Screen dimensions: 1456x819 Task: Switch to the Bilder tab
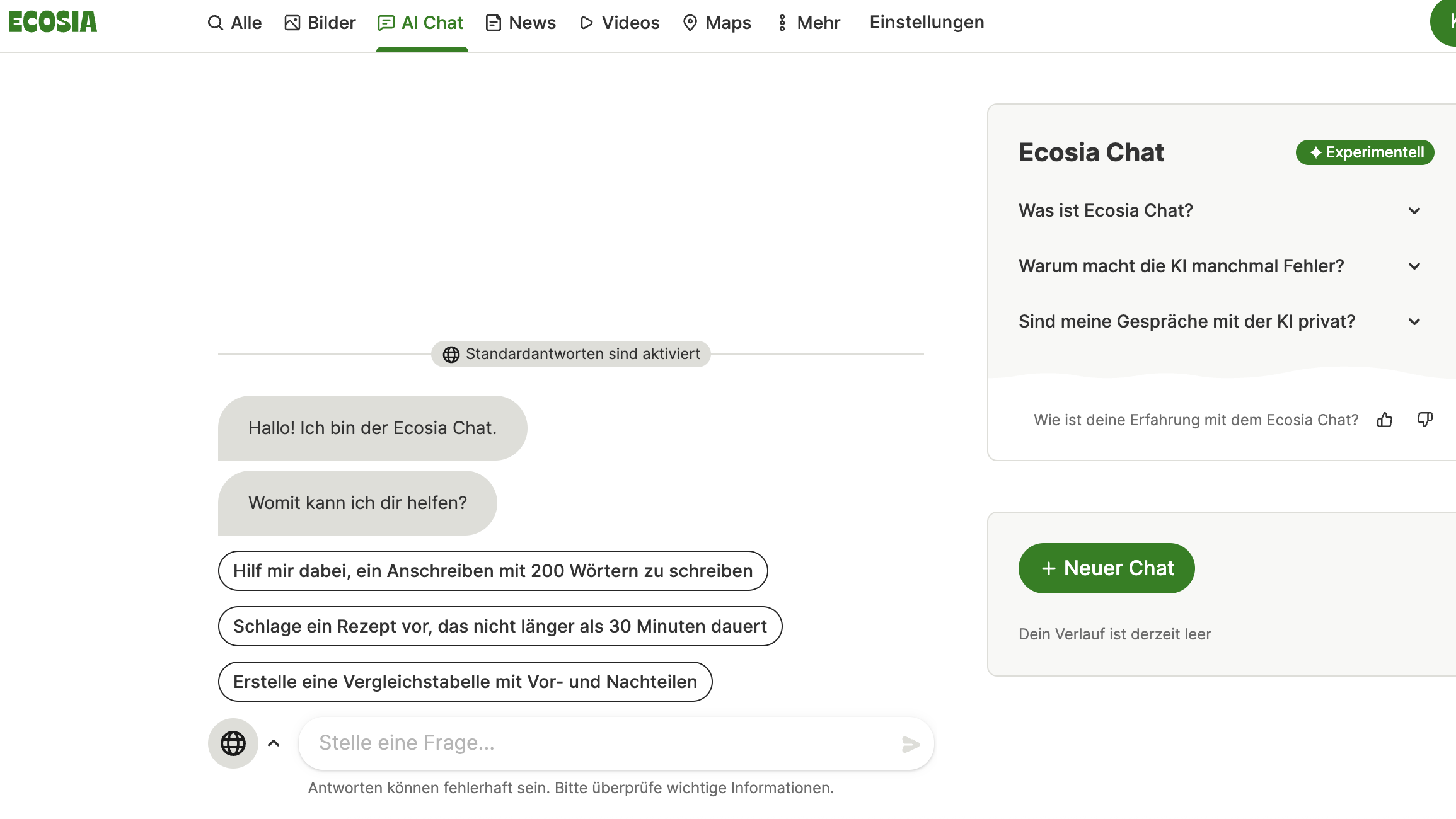pyautogui.click(x=320, y=23)
